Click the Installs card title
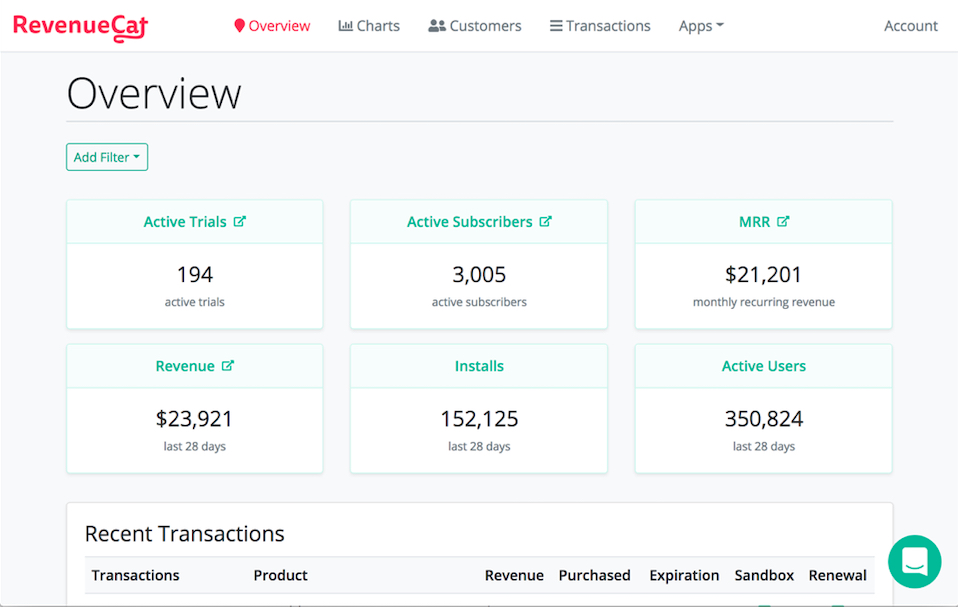 pos(479,366)
